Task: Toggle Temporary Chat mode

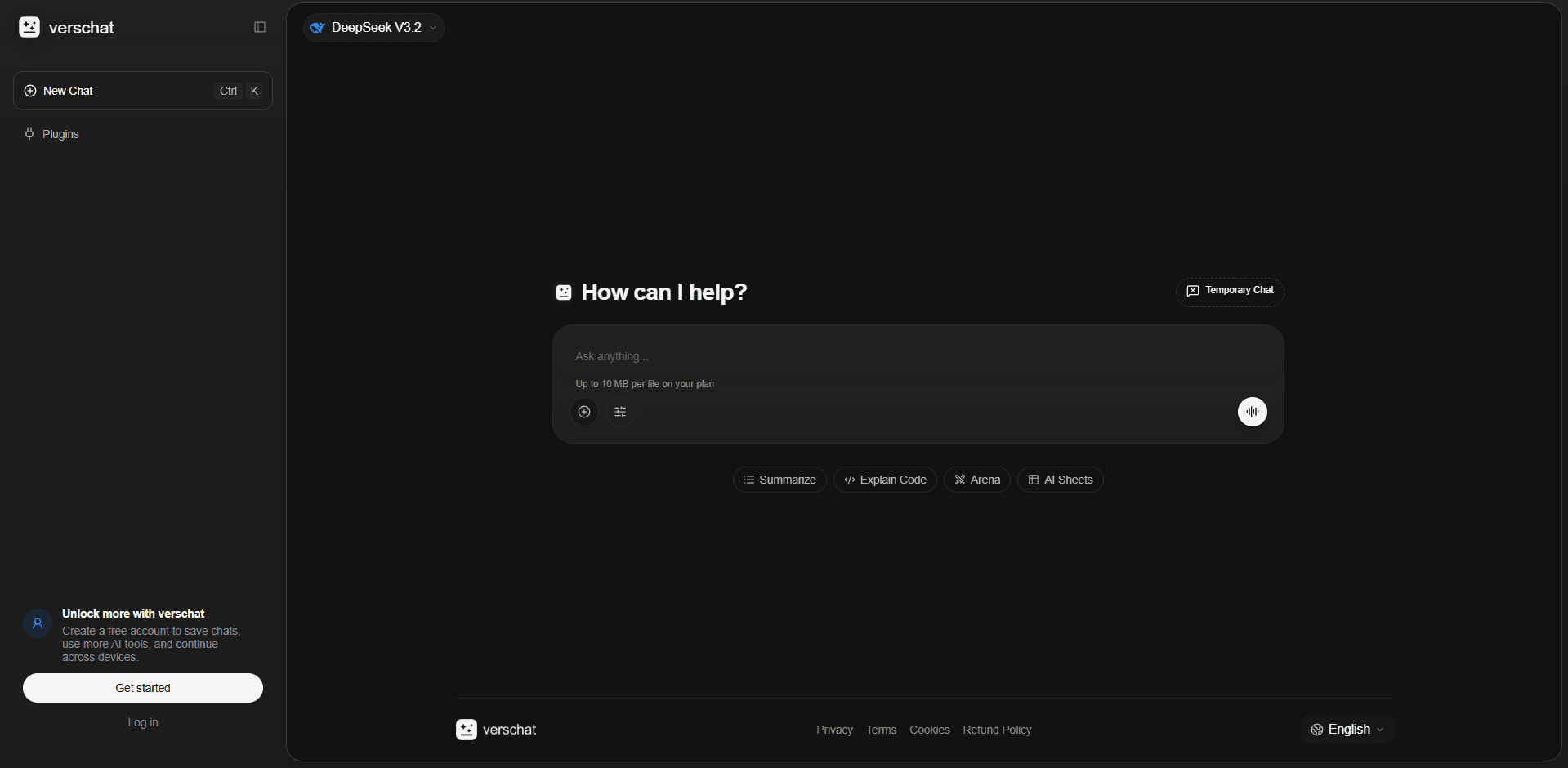Action: [x=1230, y=291]
